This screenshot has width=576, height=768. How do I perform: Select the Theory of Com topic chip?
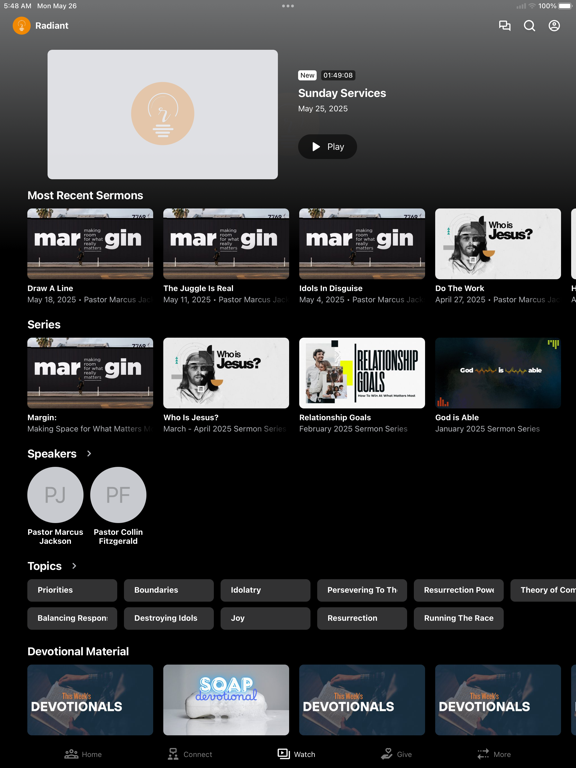pyautogui.click(x=543, y=590)
